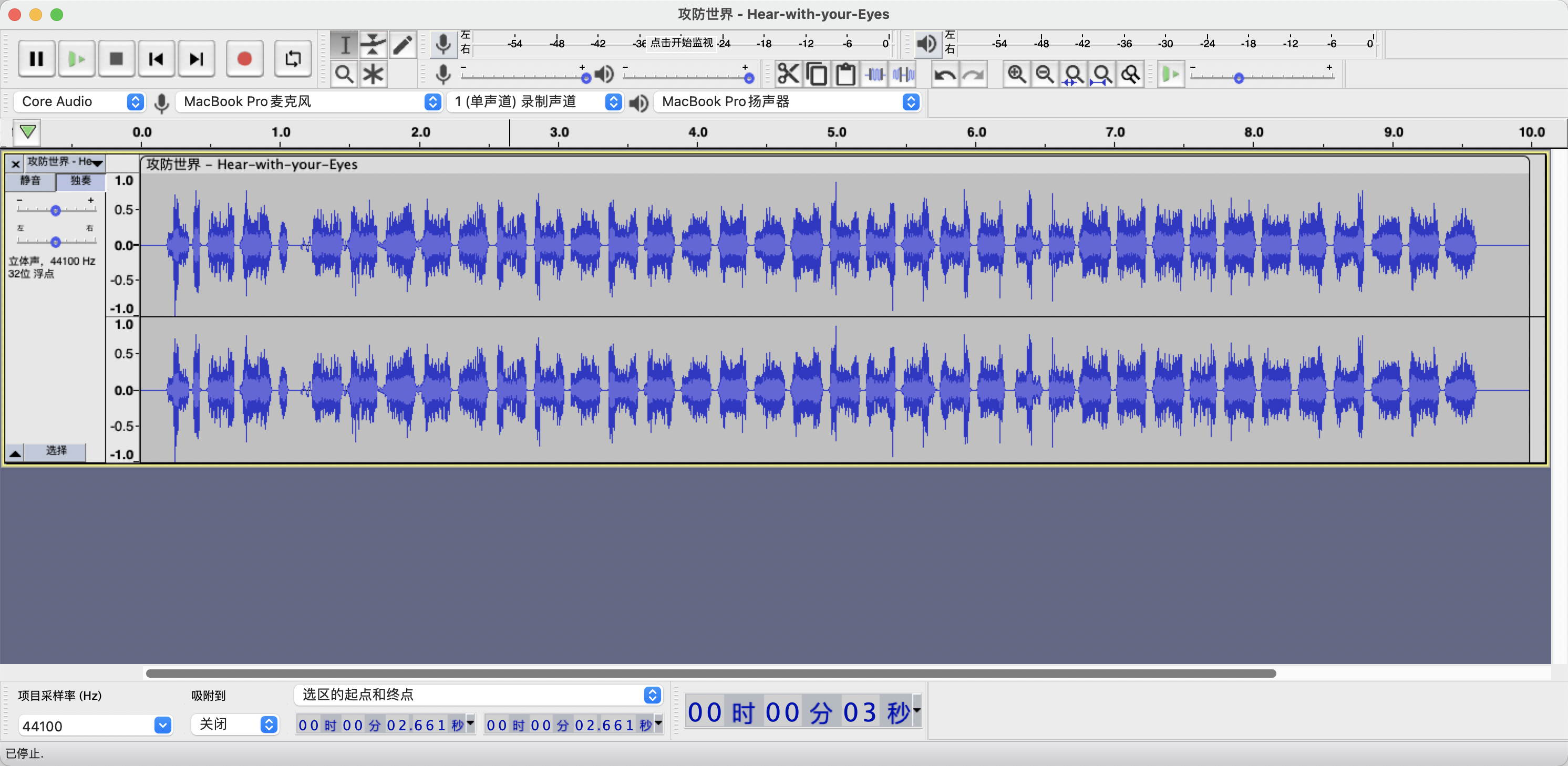
Task: Click the large audio position time display
Action: (798, 711)
